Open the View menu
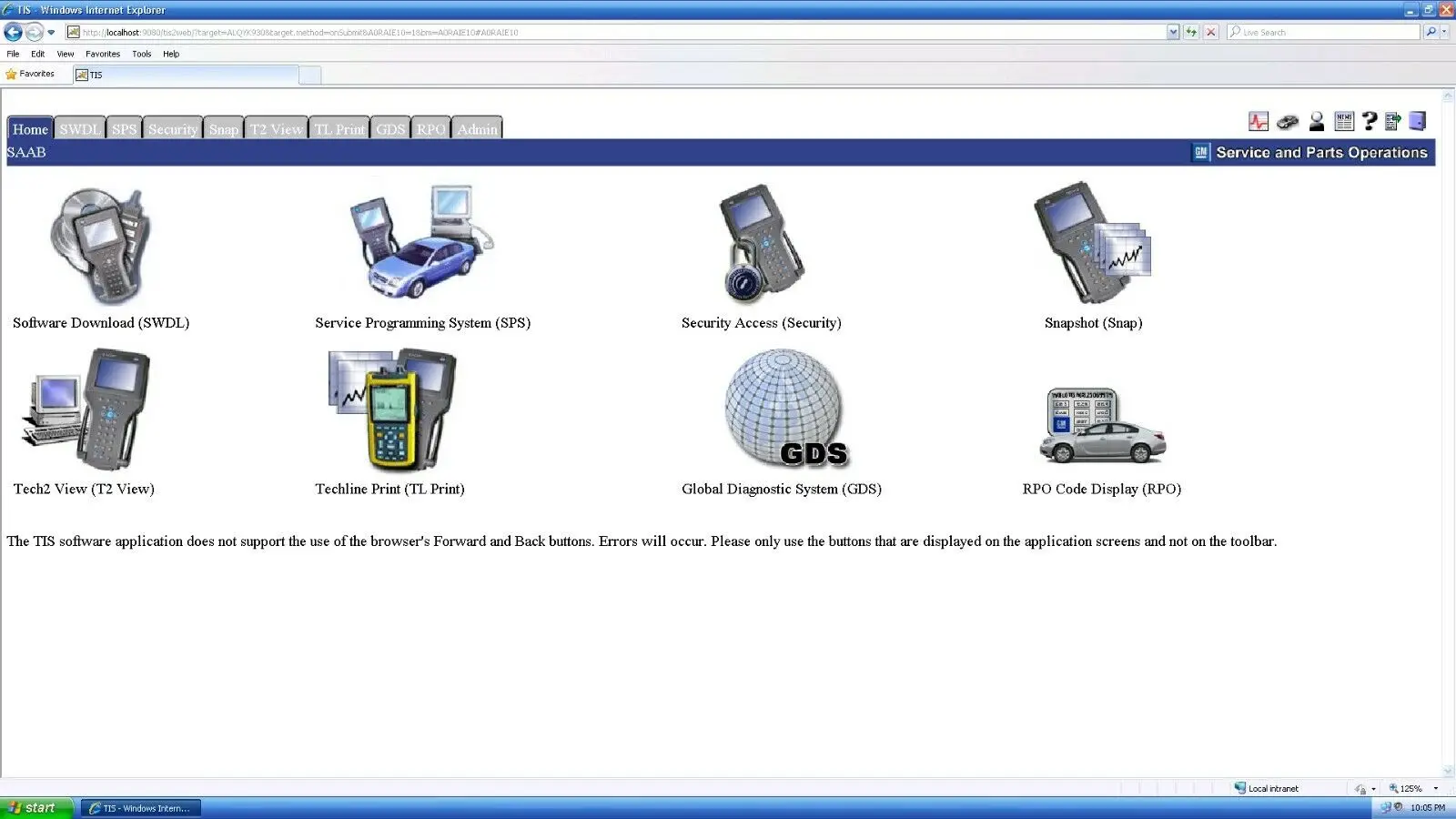The height and width of the screenshot is (819, 1456). (66, 54)
